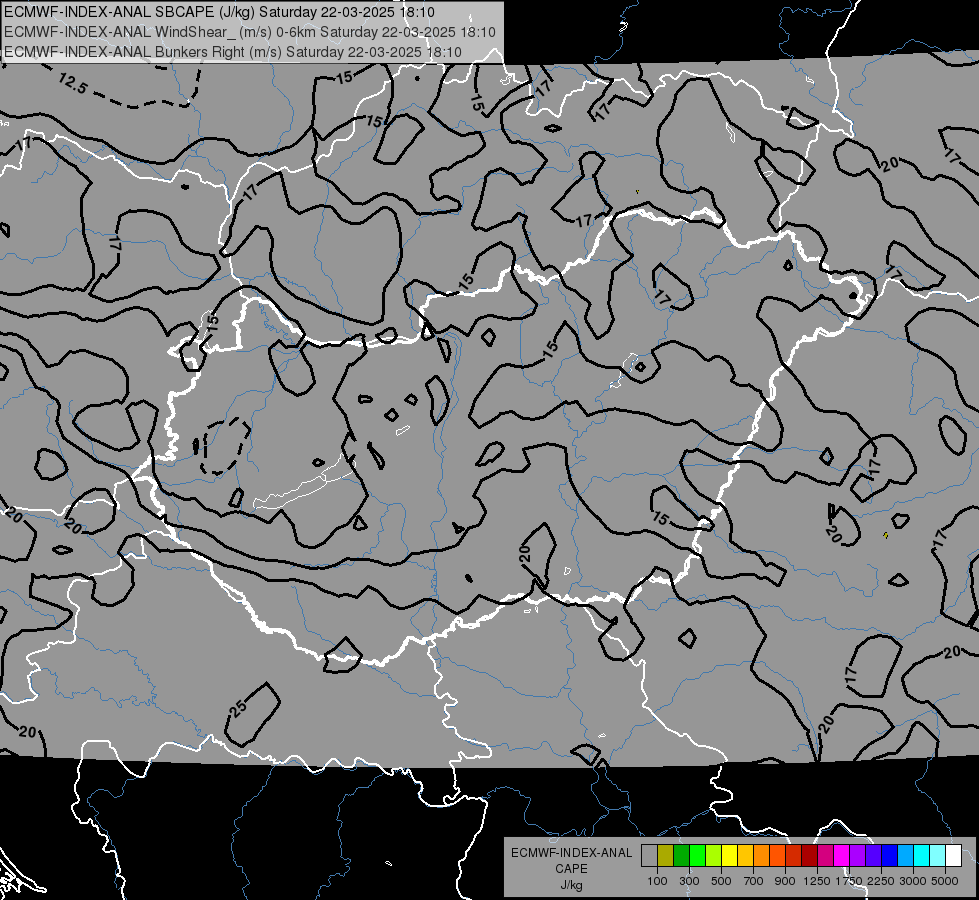Viewport: 979px width, 900px height.
Task: Click the SBCAPE (J/kg) title line
Action: click(x=219, y=12)
